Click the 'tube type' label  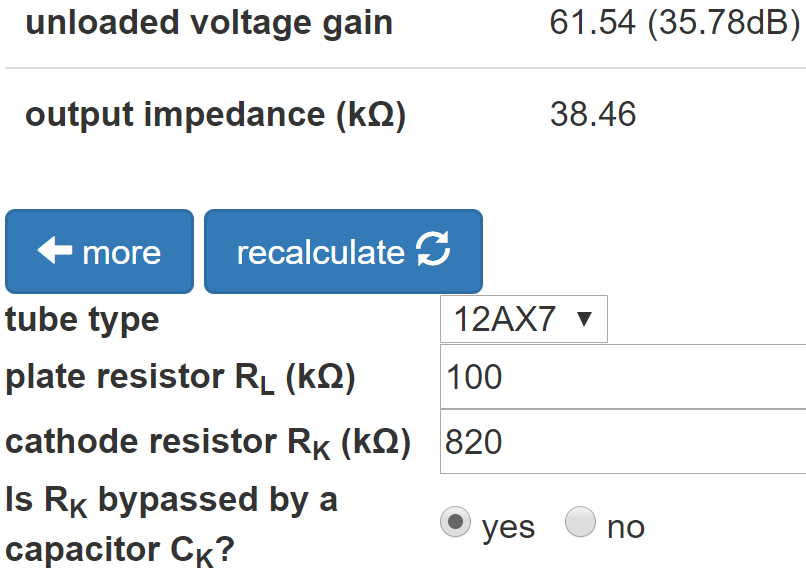pyautogui.click(x=82, y=321)
